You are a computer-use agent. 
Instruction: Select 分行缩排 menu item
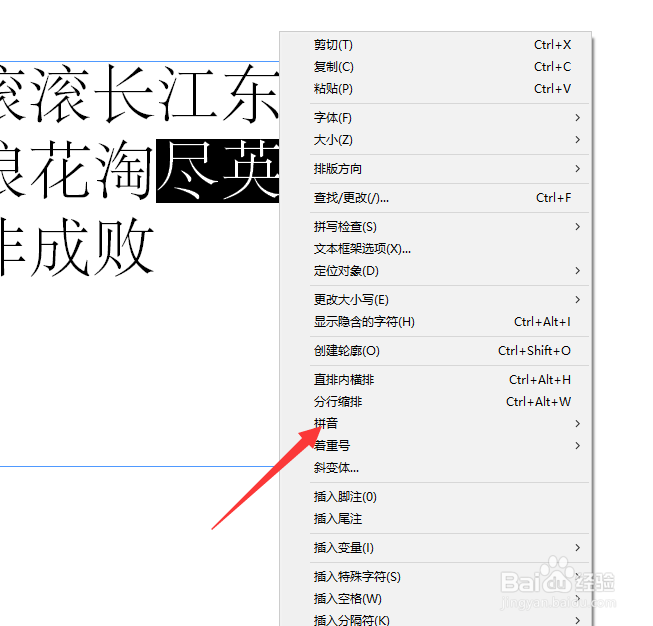pos(436,402)
